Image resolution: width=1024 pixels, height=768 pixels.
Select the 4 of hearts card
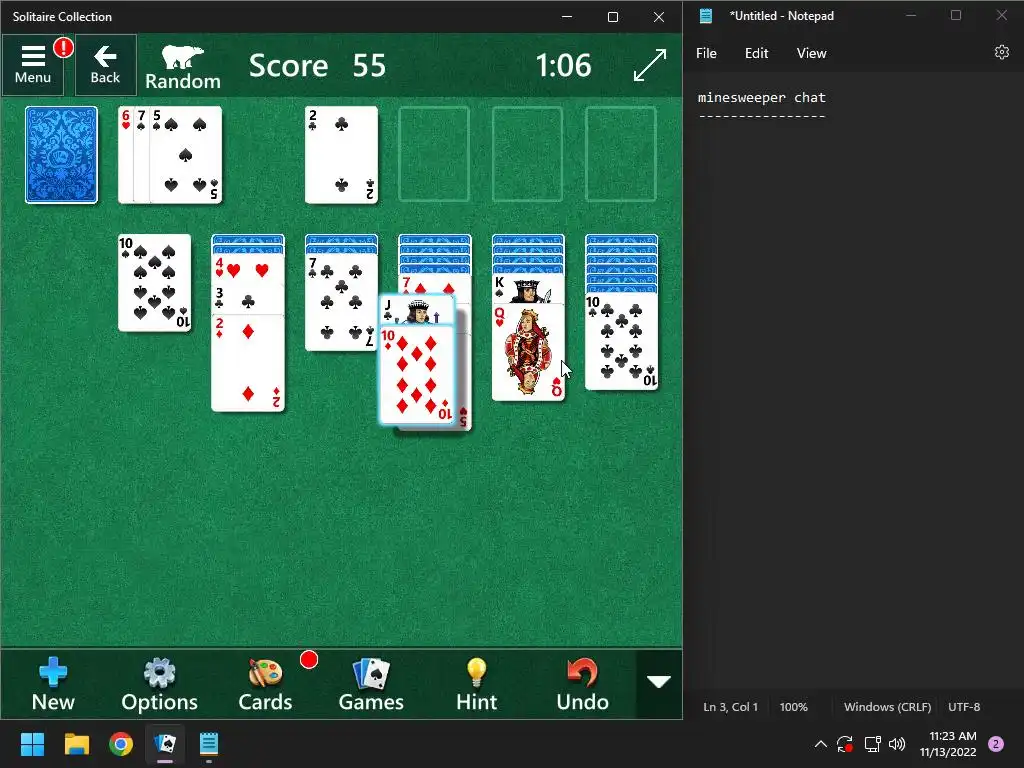pos(248,268)
